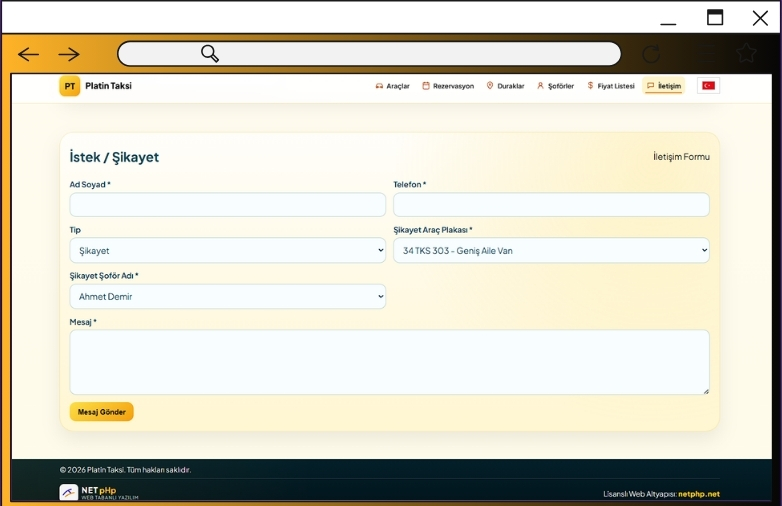This screenshot has height=506, width=782.
Task: Navigate to the Rezervasyon page
Action: [x=448, y=86]
